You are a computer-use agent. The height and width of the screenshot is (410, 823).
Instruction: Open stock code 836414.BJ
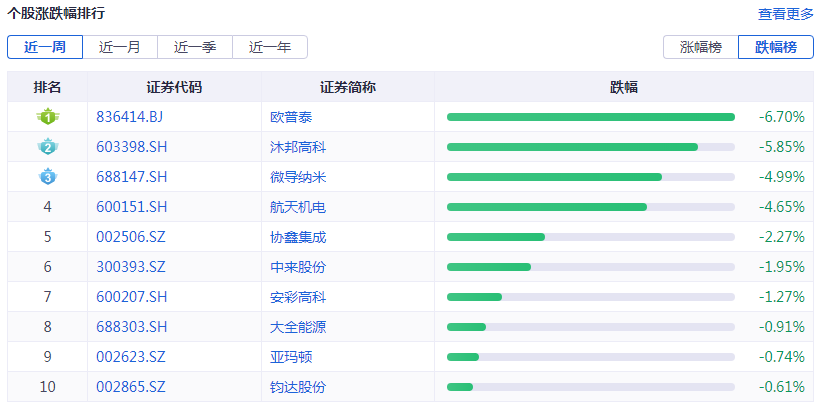[x=131, y=117]
